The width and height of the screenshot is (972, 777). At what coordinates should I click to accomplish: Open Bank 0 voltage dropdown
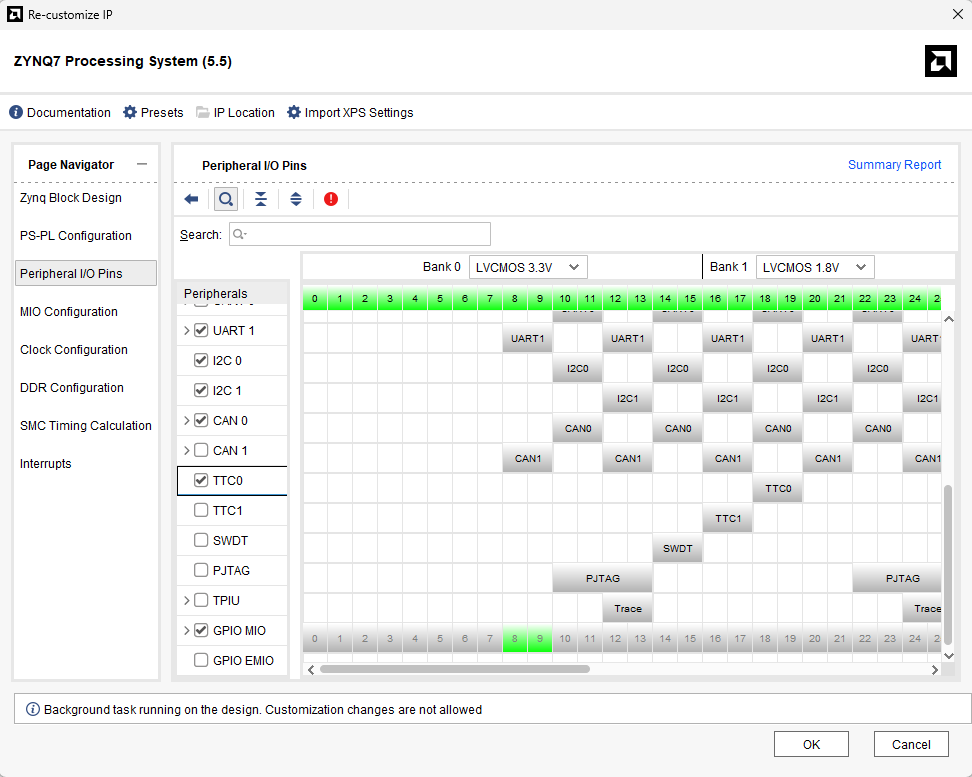coord(528,267)
